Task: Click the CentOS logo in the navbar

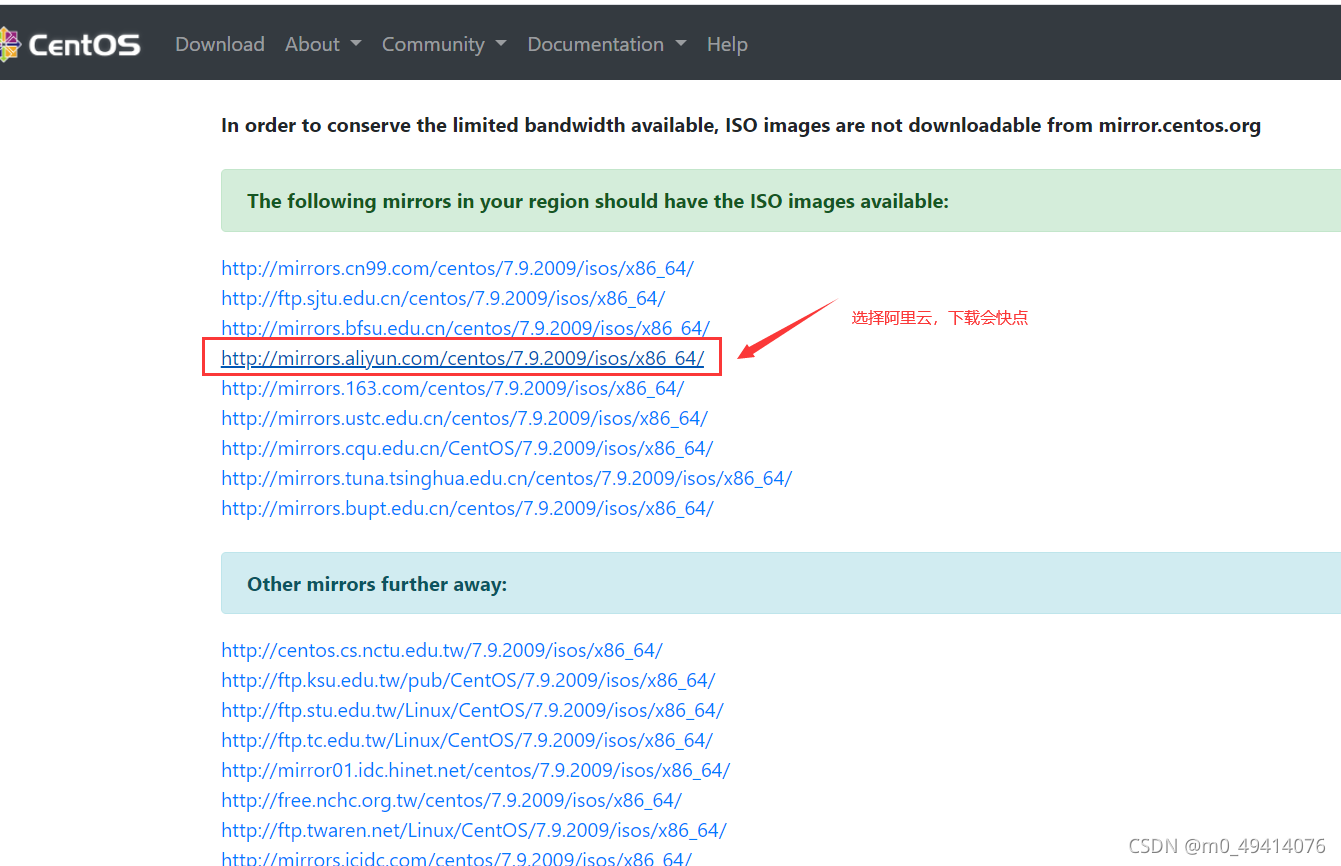Action: [70, 44]
